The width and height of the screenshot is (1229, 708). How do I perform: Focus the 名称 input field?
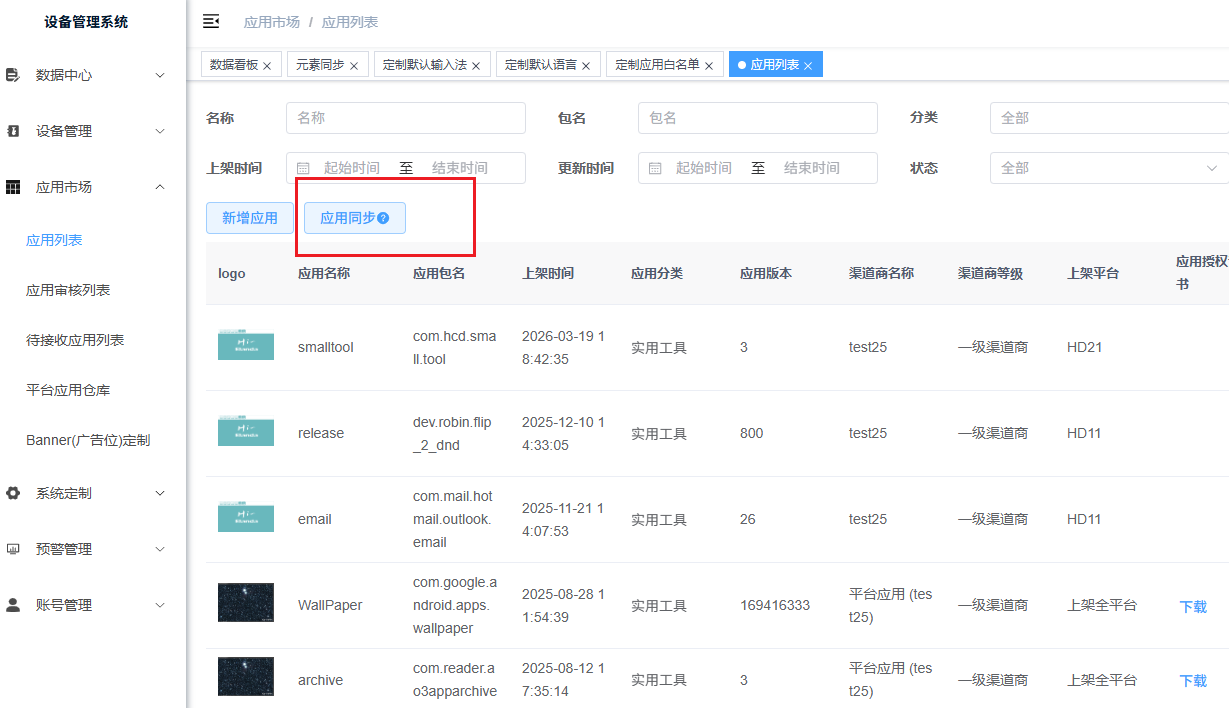point(406,118)
